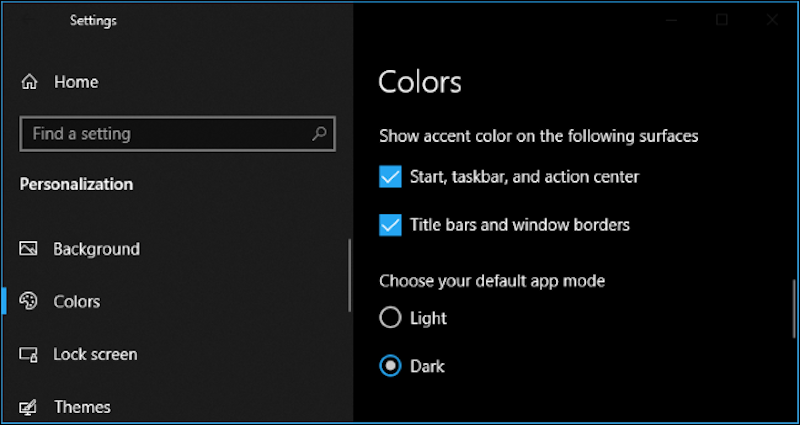Select the Dark app mode radio button
The width and height of the screenshot is (800, 425).
pos(390,366)
